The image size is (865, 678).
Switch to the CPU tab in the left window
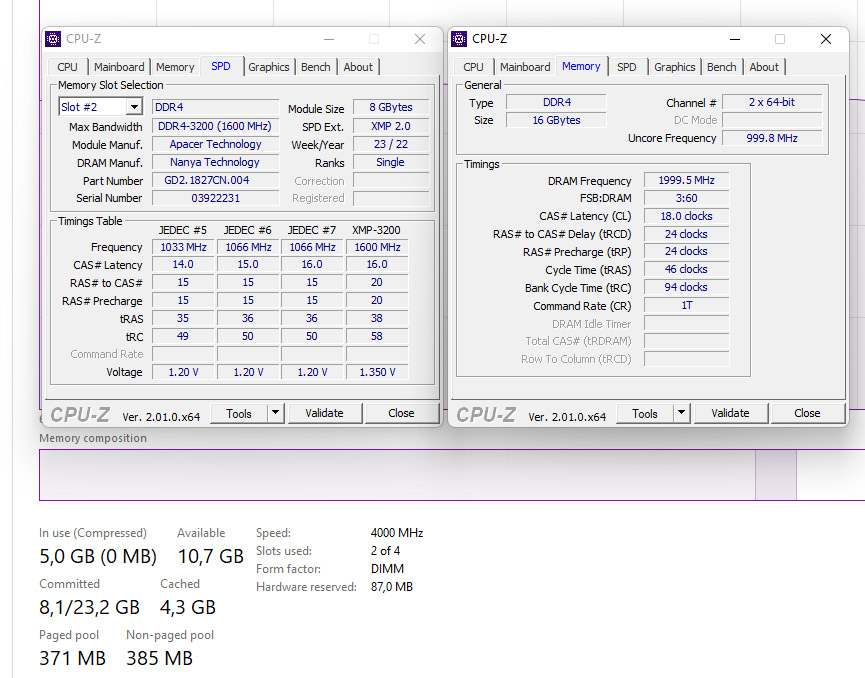point(68,67)
